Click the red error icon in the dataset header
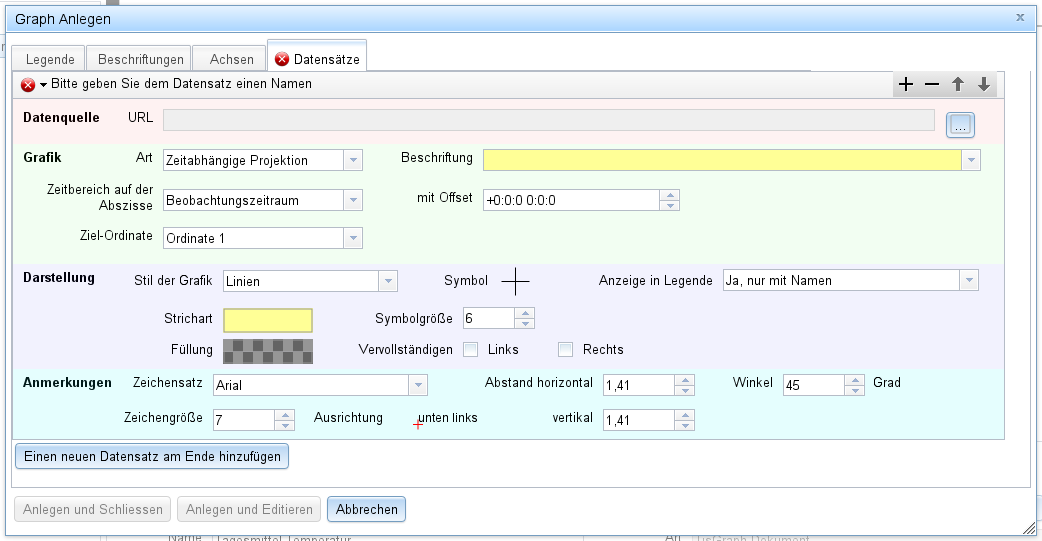 click(28, 85)
